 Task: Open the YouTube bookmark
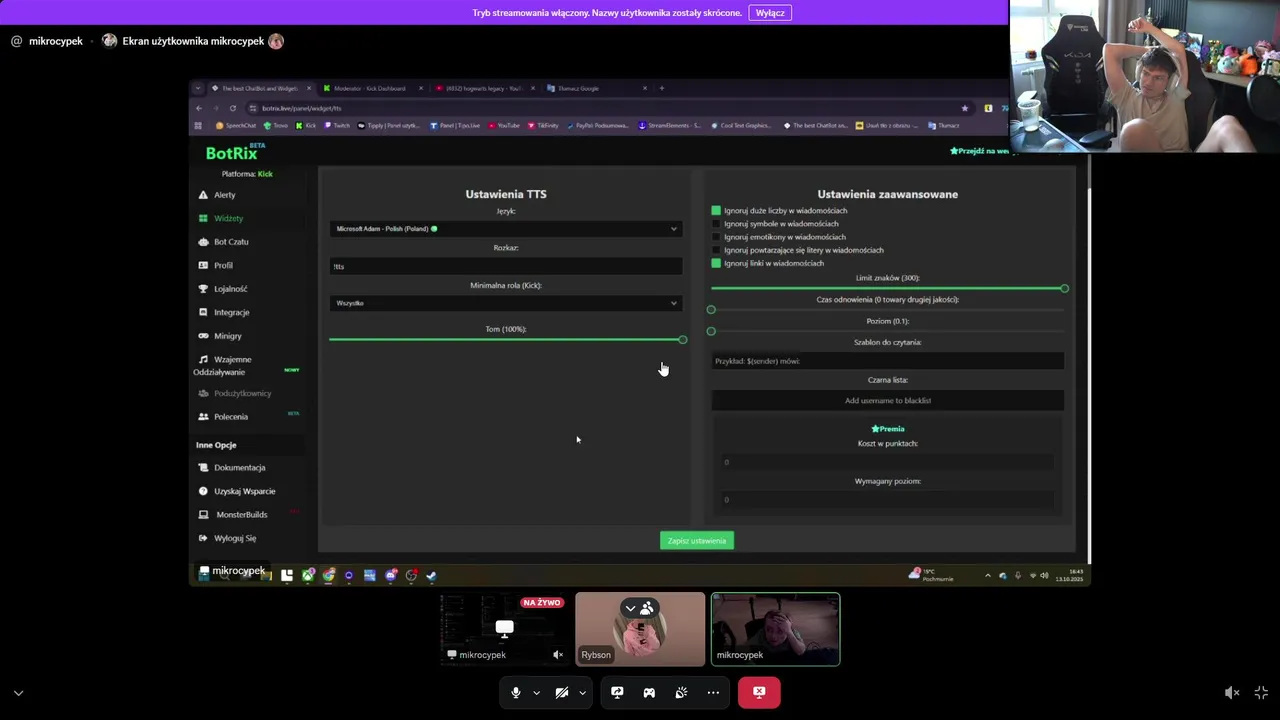(503, 126)
